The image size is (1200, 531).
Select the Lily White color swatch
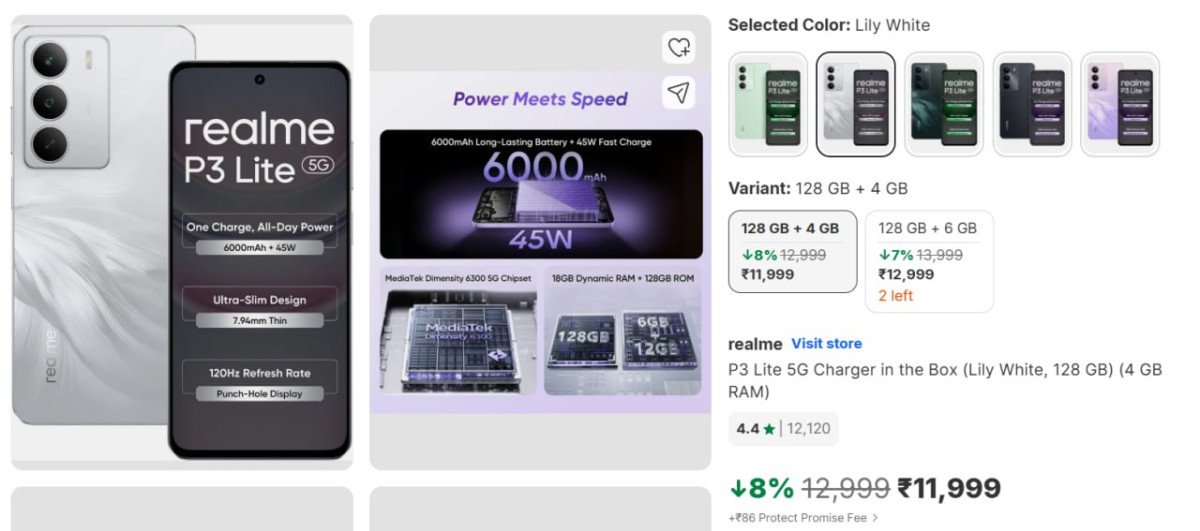[855, 104]
